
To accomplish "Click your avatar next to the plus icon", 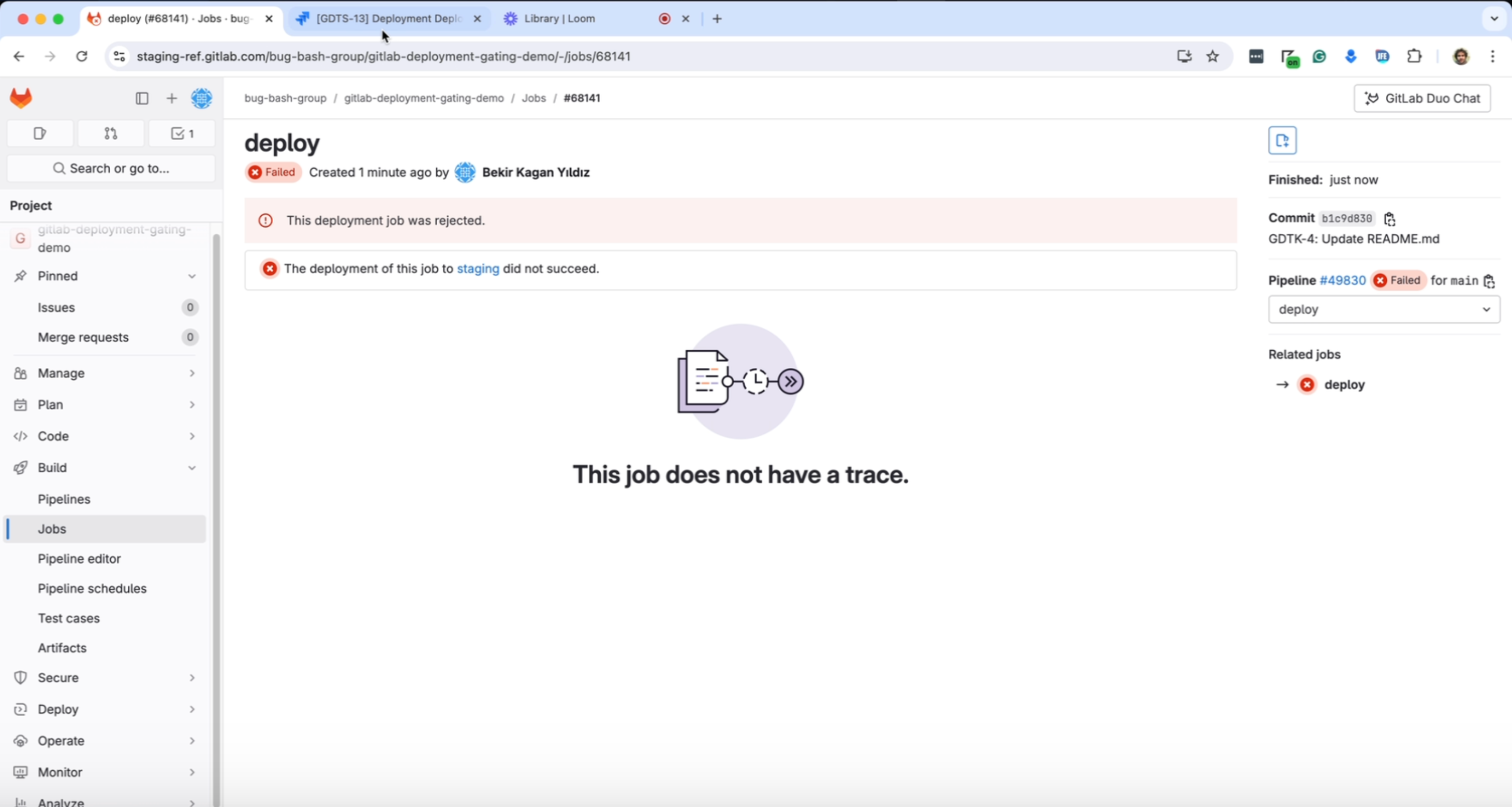I will pyautogui.click(x=202, y=98).
